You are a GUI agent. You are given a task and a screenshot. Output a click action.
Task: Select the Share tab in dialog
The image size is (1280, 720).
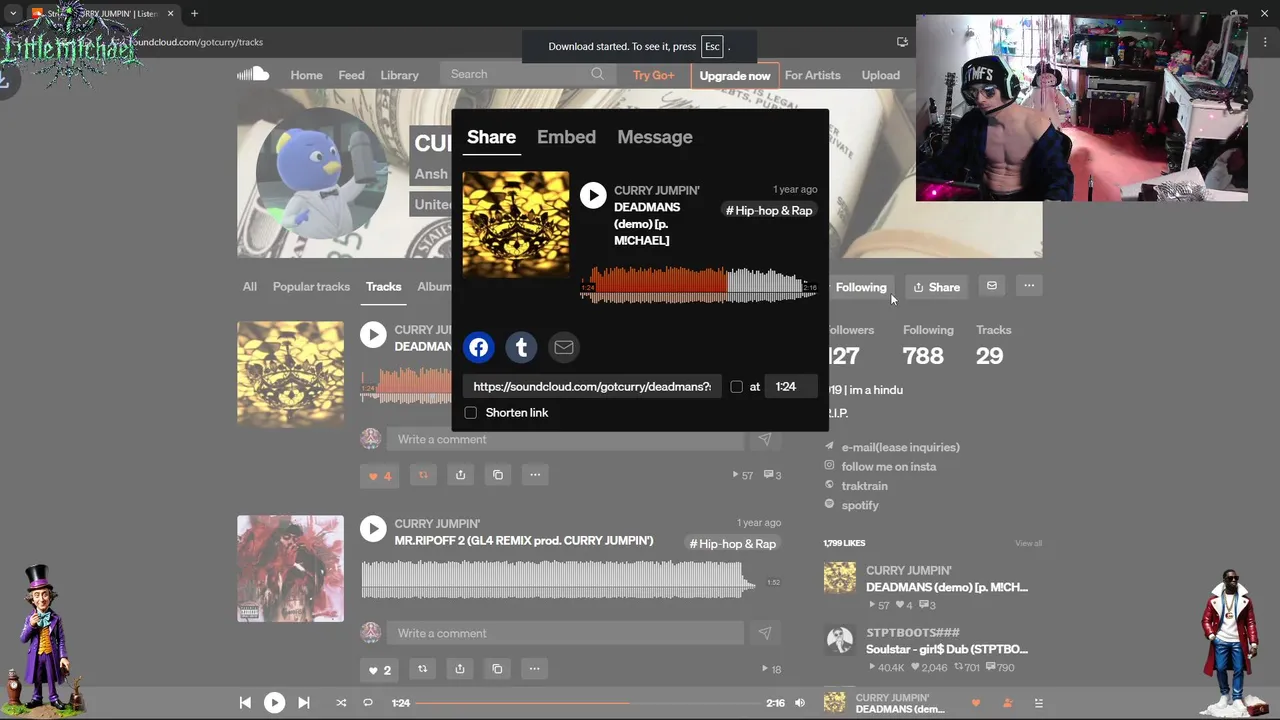coord(491,137)
